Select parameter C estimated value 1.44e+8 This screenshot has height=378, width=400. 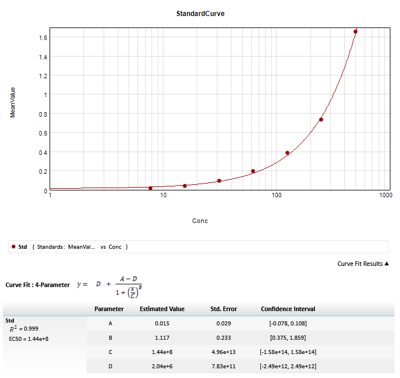(162, 352)
